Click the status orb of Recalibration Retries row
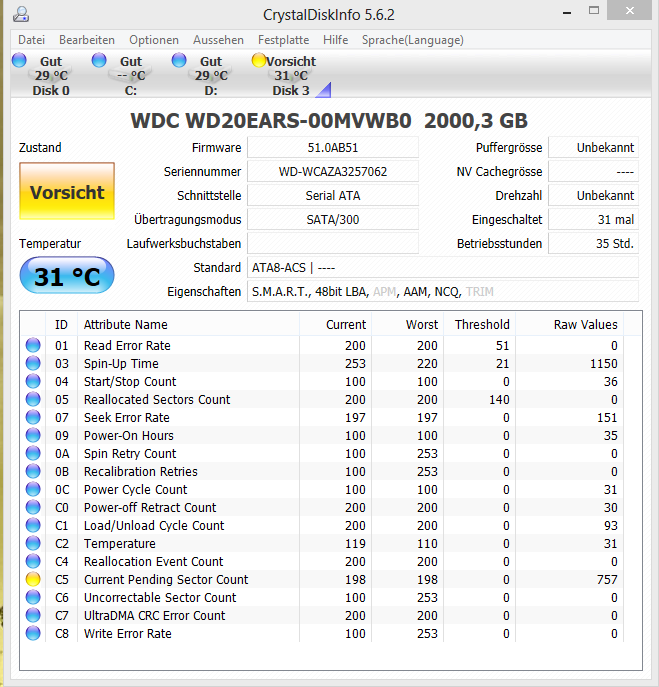The image size is (659, 687). pyautogui.click(x=33, y=471)
